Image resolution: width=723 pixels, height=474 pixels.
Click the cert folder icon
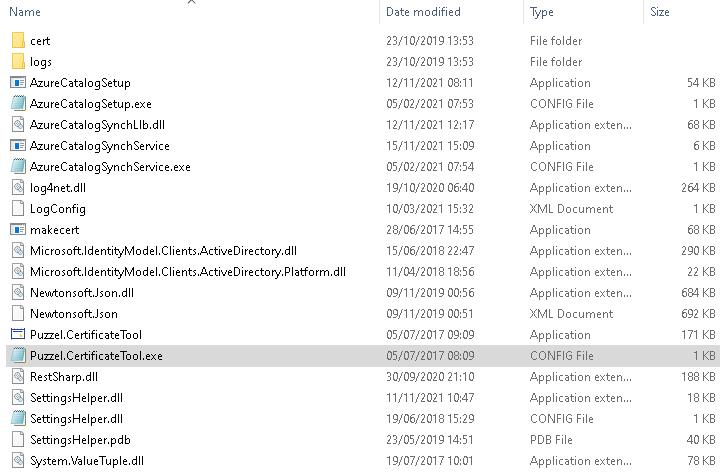18,41
